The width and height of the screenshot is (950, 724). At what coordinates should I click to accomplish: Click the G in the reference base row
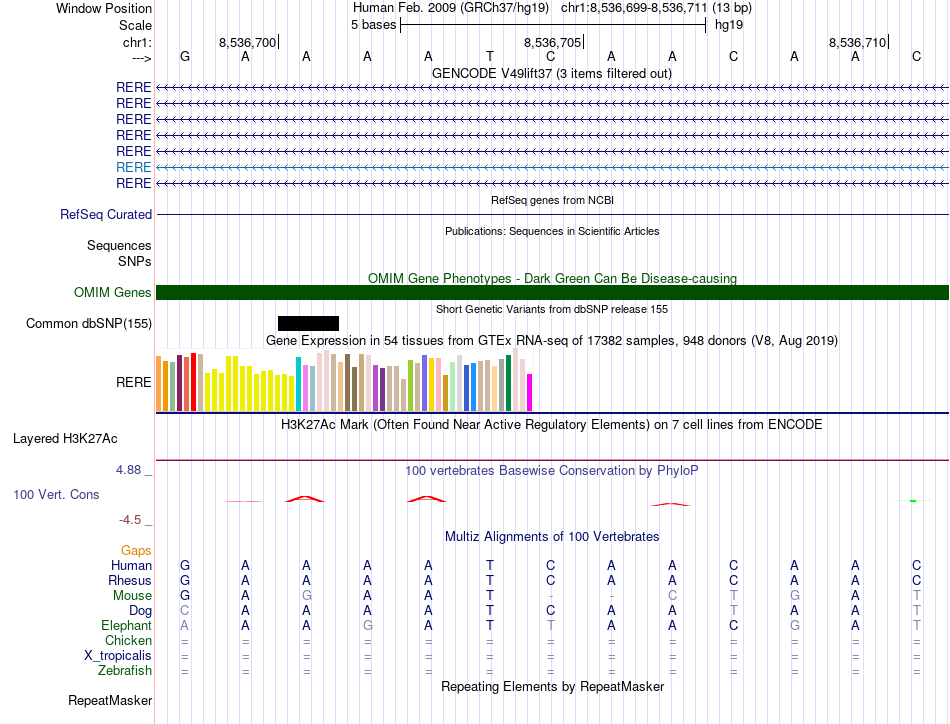tap(185, 56)
